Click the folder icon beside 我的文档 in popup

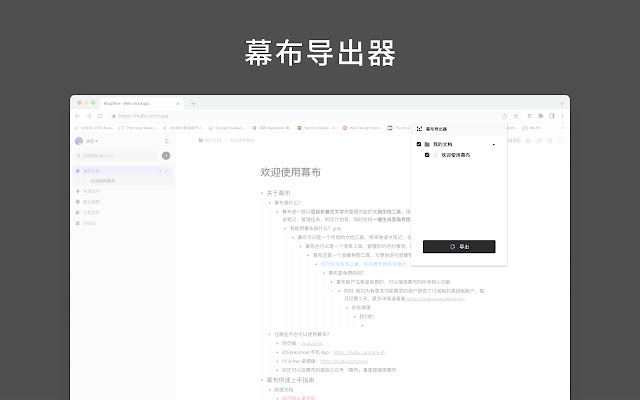(x=427, y=144)
